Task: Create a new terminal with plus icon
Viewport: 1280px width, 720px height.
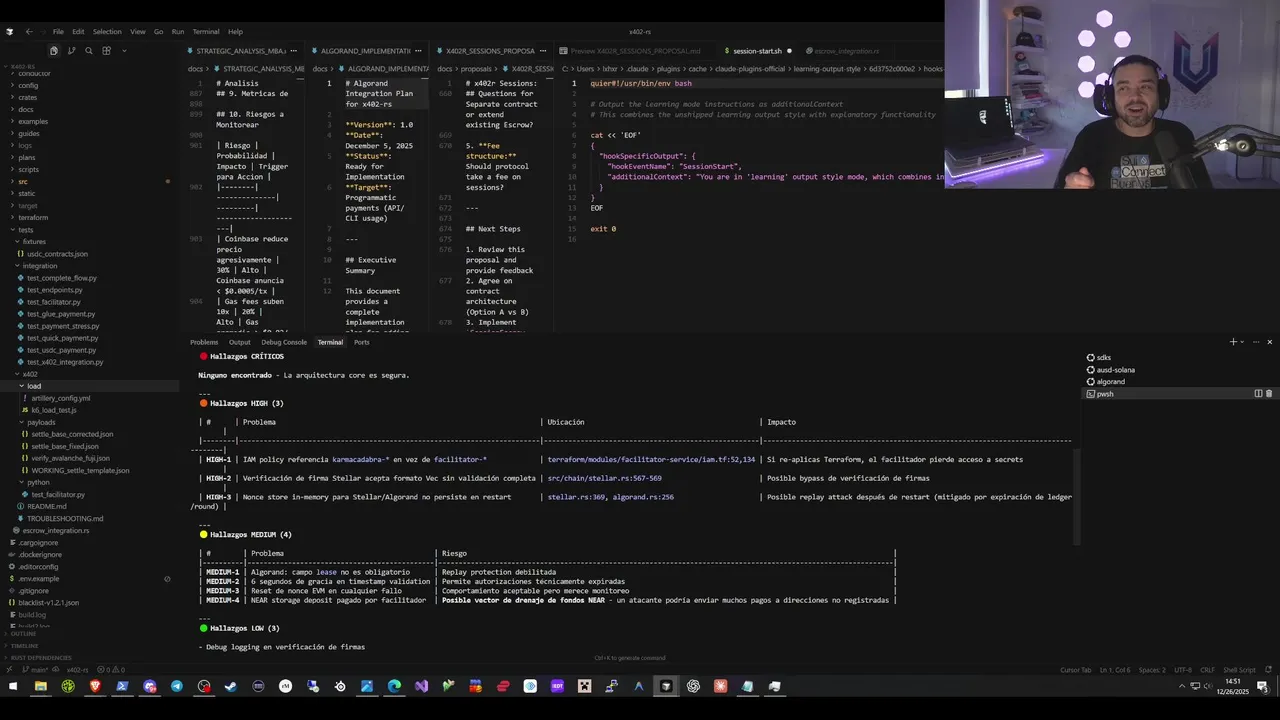Action: coord(1233,342)
